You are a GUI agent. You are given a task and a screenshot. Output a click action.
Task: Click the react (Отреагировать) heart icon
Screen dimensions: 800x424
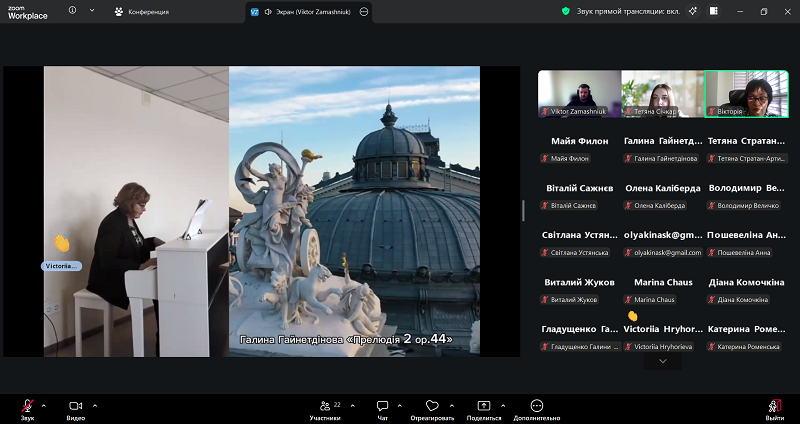432,405
